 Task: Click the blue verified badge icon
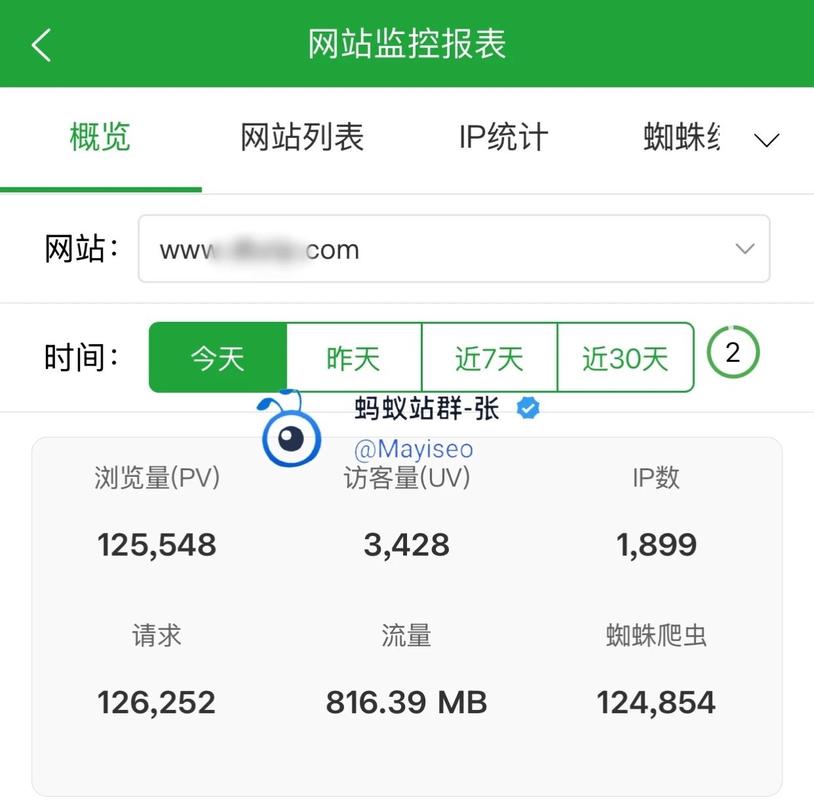[x=528, y=408]
